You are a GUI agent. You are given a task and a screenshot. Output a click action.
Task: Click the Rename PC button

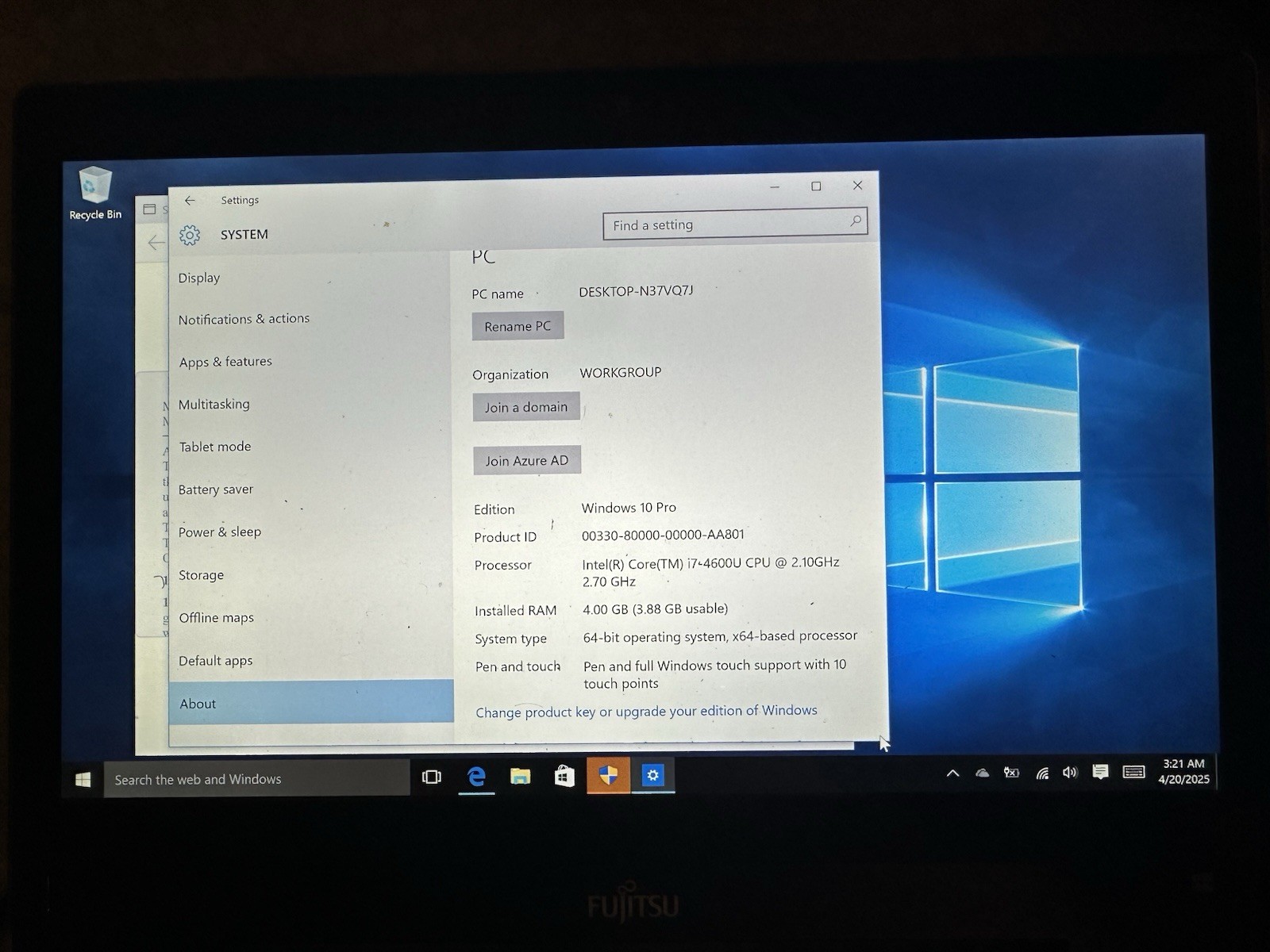click(x=518, y=326)
